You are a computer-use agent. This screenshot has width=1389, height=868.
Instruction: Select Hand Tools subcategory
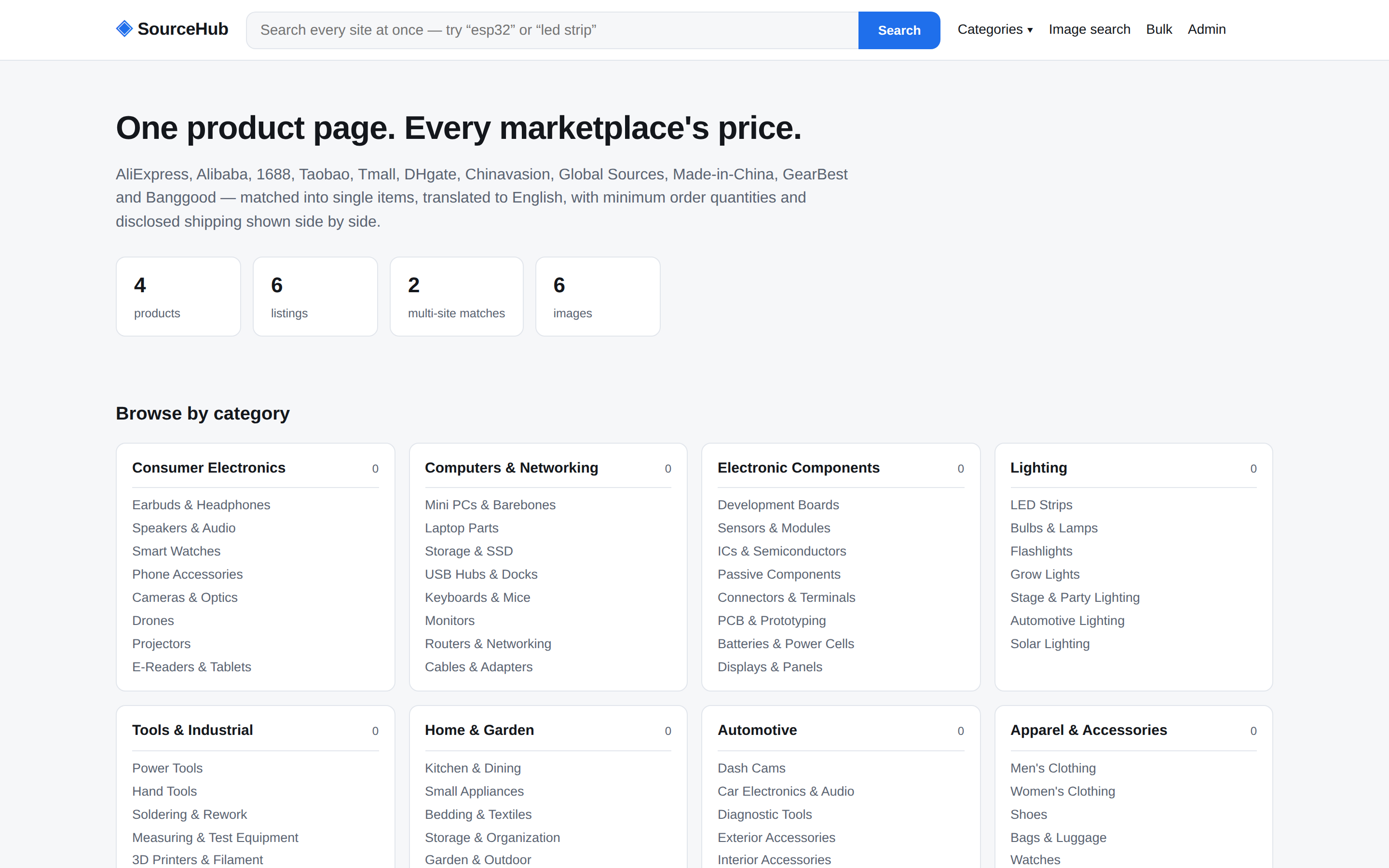[164, 791]
